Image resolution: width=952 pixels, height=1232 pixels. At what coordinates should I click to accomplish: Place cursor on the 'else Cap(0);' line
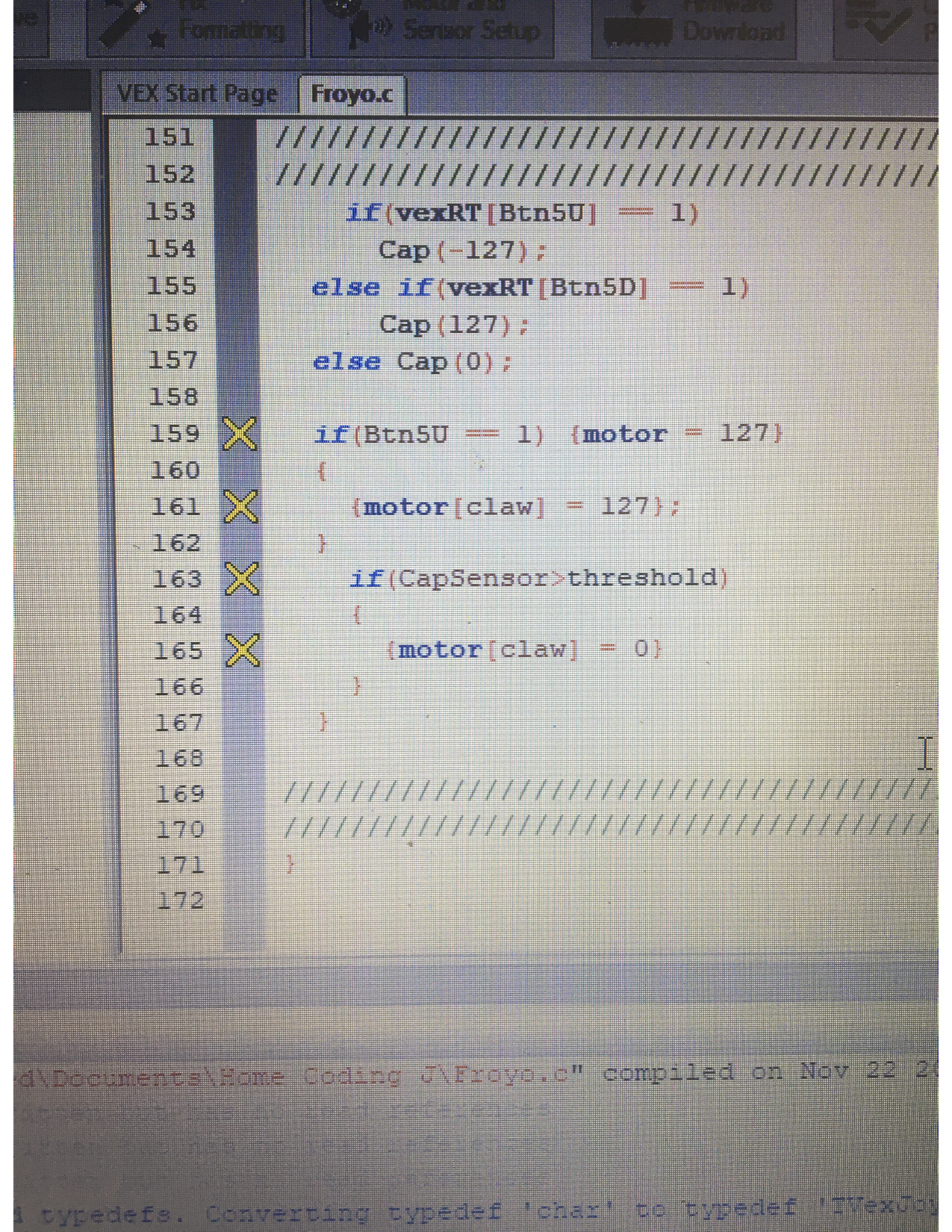tap(412, 362)
